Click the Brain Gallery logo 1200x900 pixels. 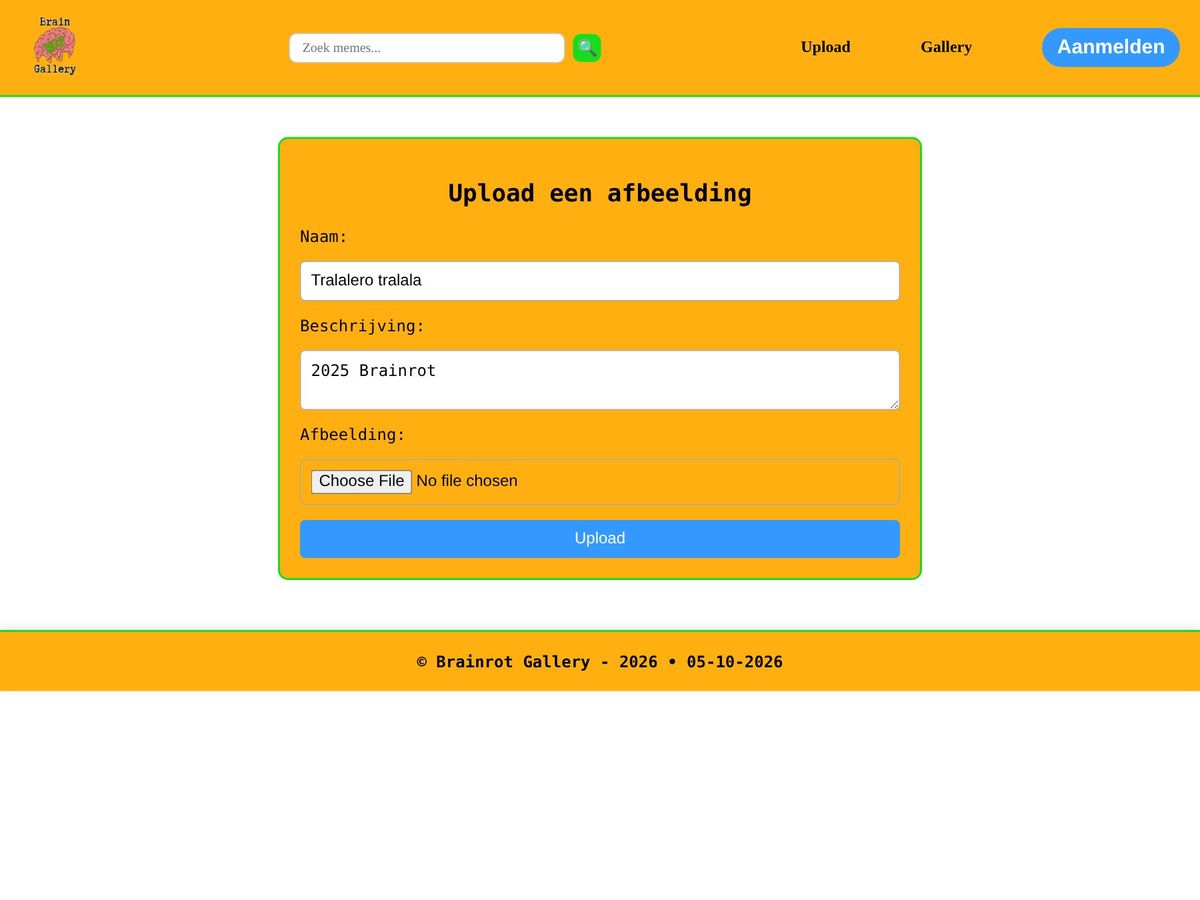coord(55,46)
